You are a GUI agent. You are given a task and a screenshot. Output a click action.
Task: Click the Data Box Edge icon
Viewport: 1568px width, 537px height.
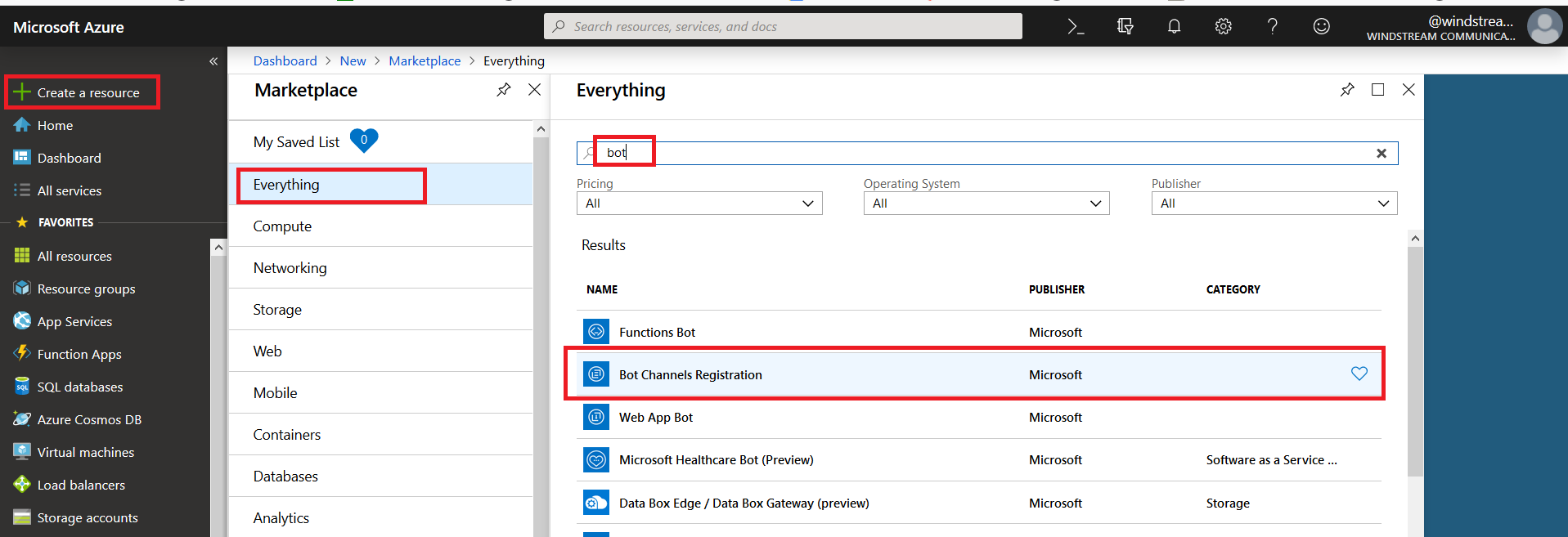point(596,503)
